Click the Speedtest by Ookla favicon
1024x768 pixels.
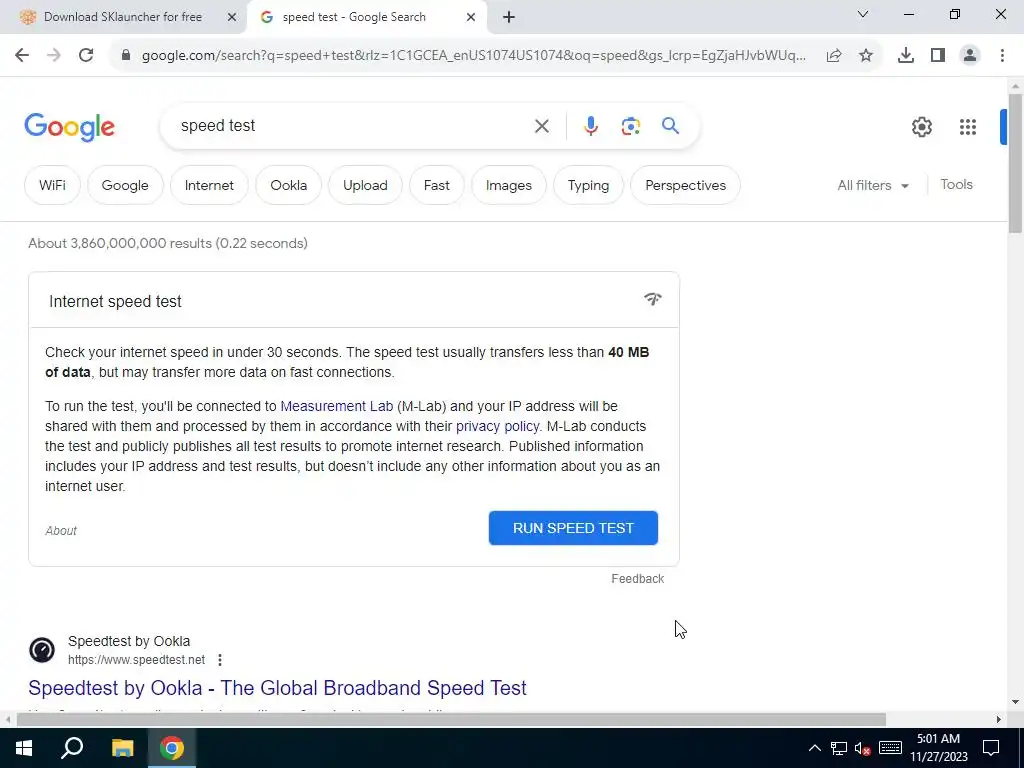click(x=42, y=650)
